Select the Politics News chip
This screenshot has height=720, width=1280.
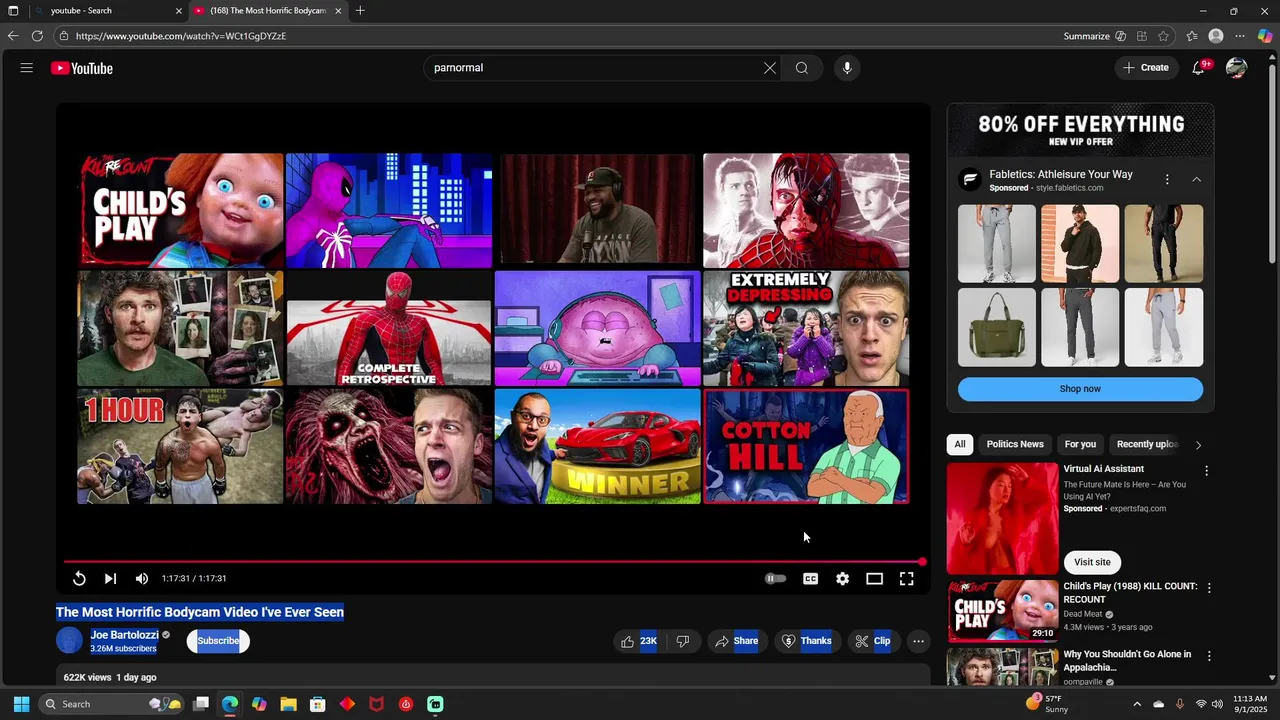[x=1015, y=444]
